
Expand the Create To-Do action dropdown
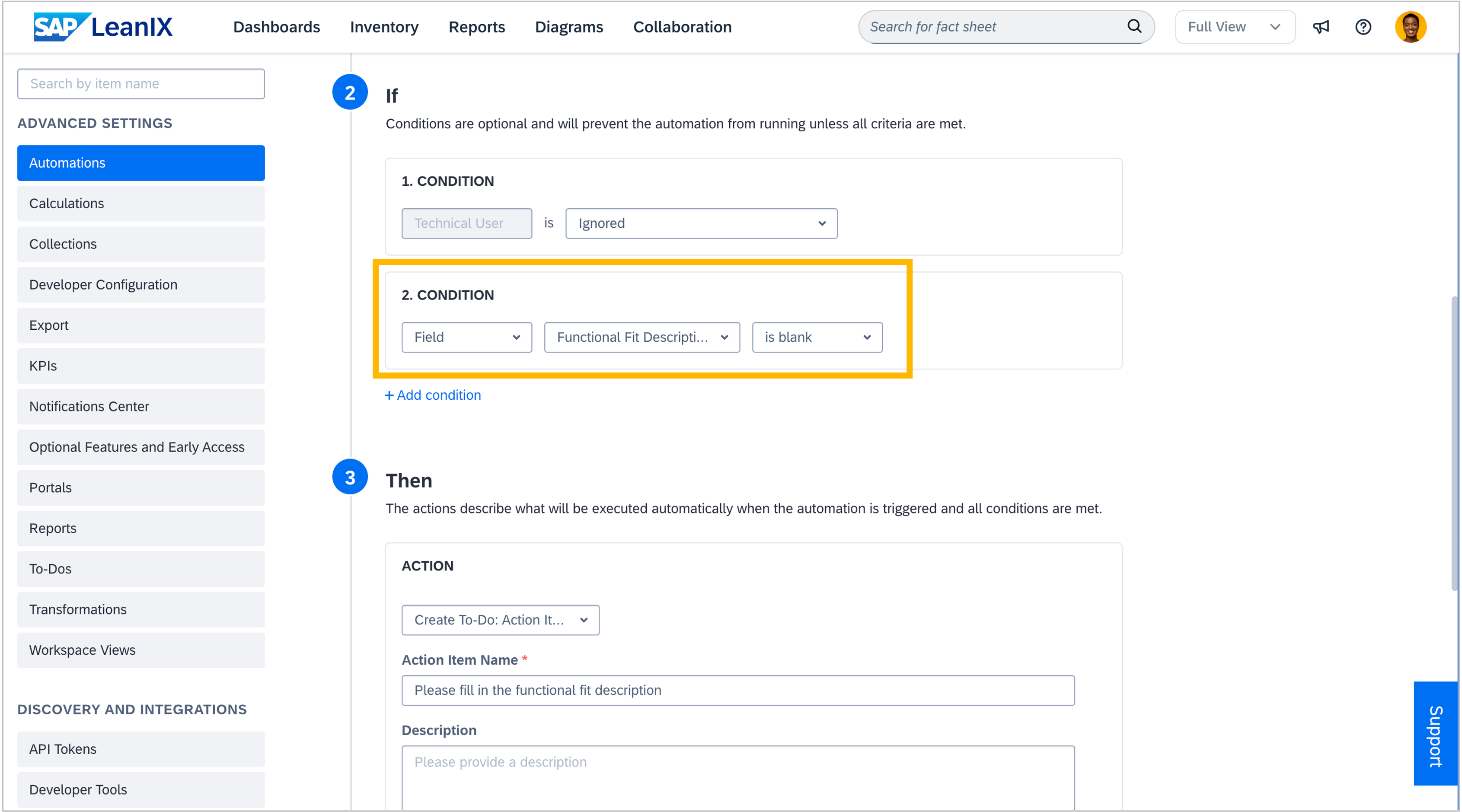500,620
